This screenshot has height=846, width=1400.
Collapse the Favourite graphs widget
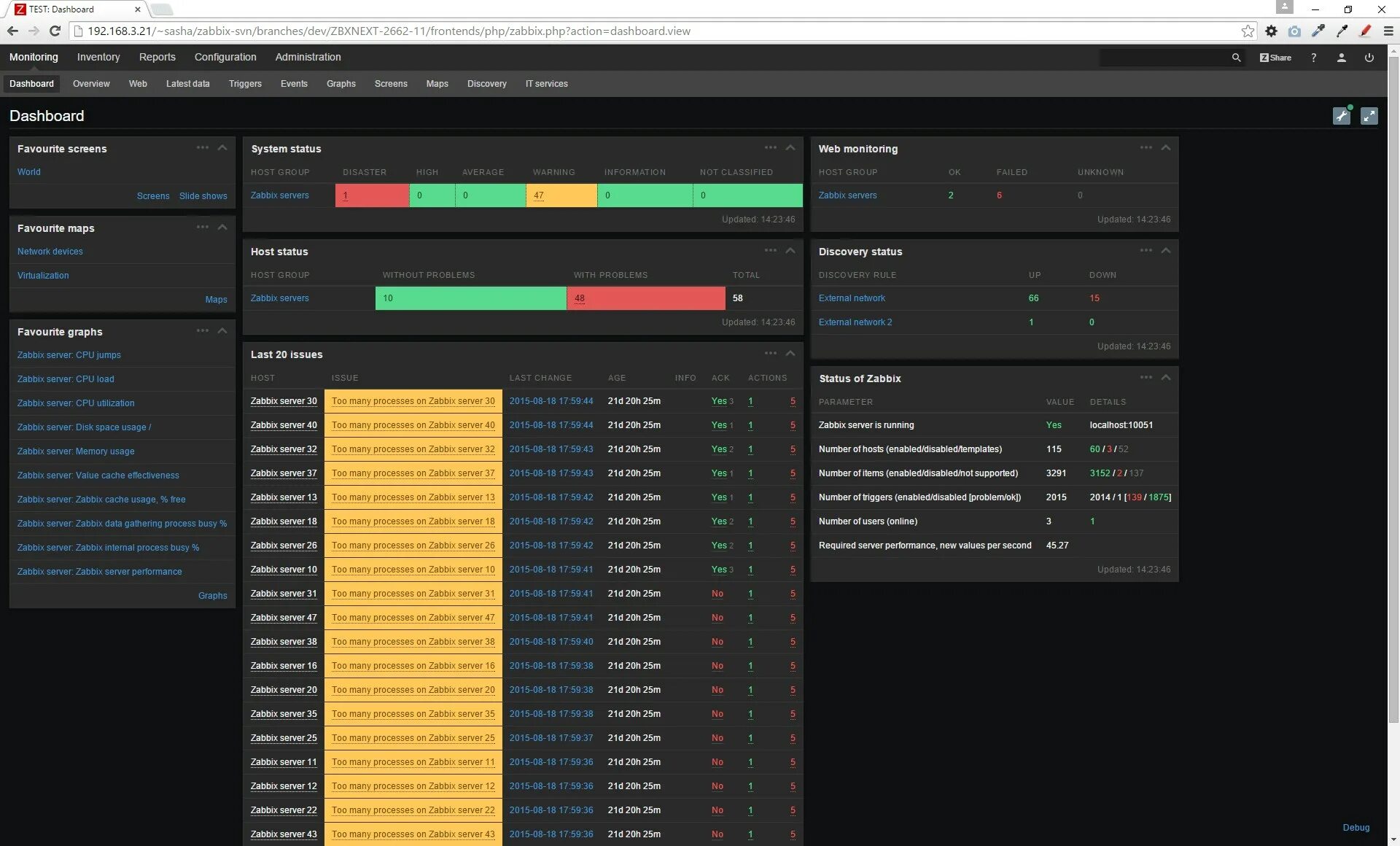(222, 331)
